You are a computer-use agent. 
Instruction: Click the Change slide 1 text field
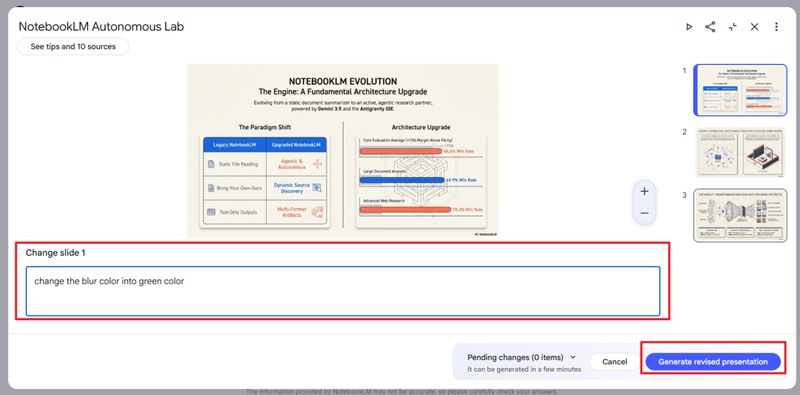click(343, 291)
